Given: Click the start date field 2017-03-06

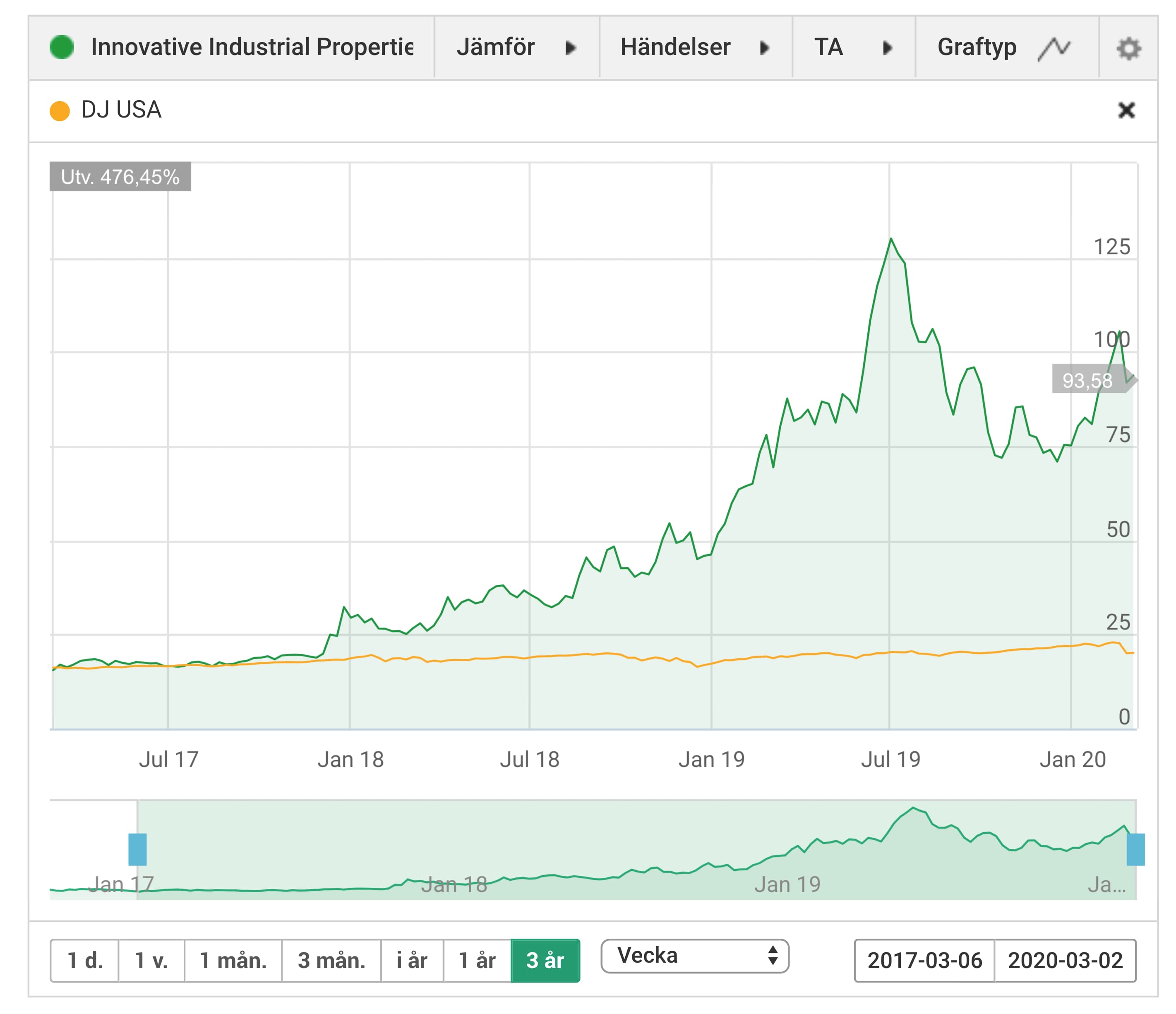Looking at the screenshot, I should tap(924, 960).
